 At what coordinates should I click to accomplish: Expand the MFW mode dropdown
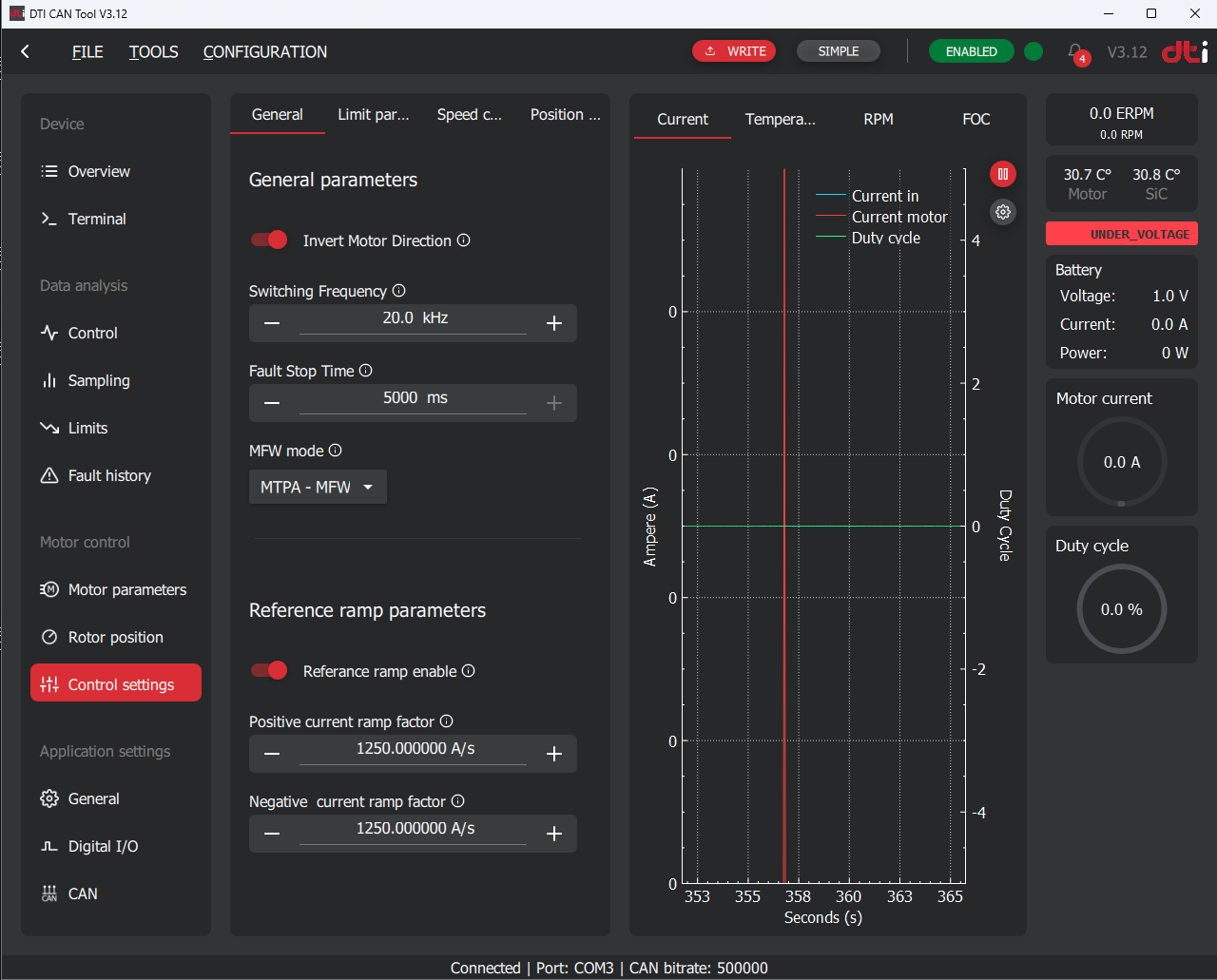[318, 487]
